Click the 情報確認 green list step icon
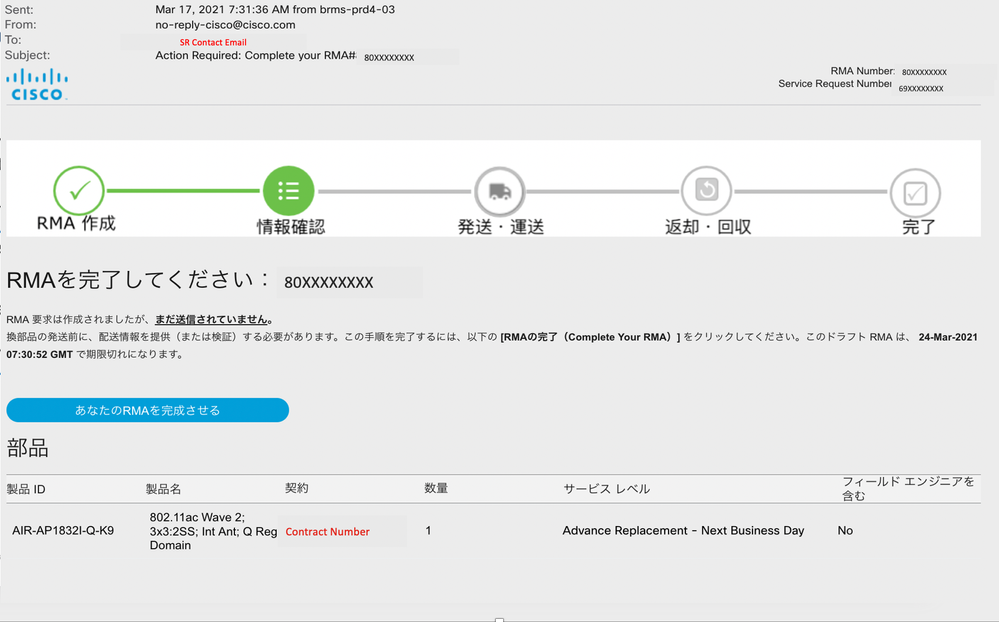Screen dimensions: 999x622 point(289,191)
